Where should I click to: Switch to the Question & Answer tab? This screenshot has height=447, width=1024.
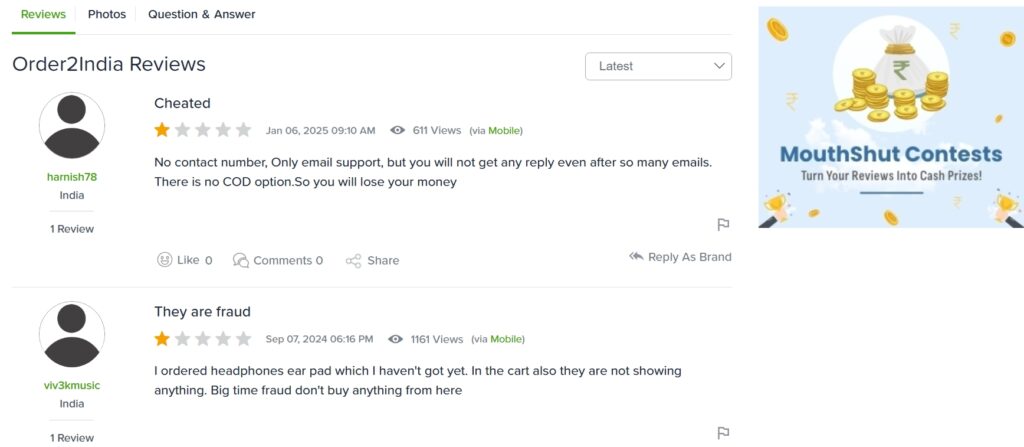[x=202, y=14]
